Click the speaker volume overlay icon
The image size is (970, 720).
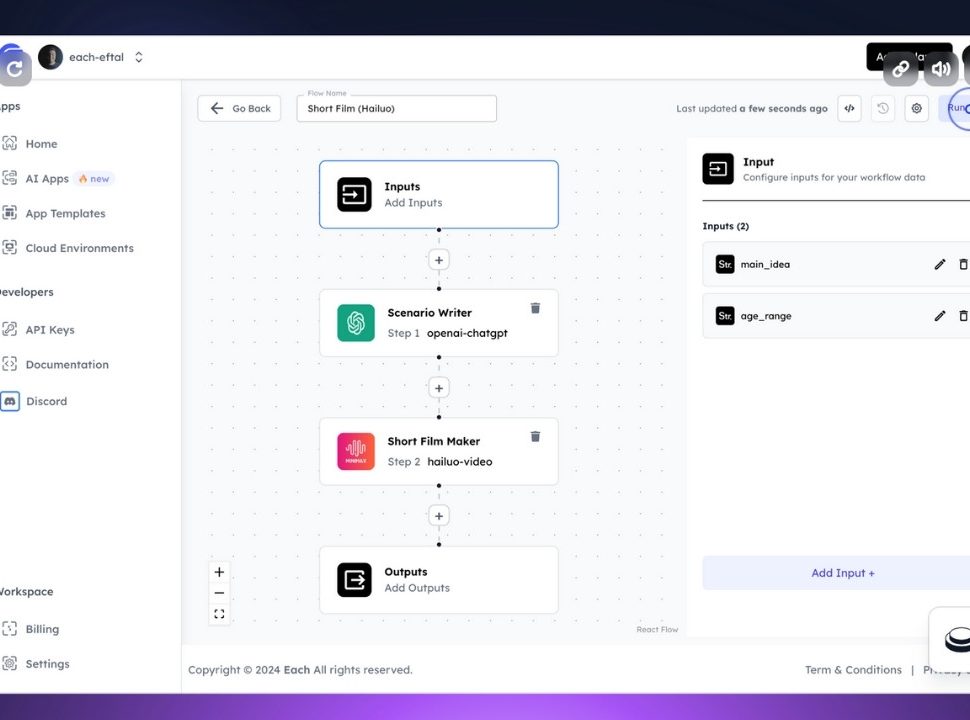click(x=941, y=68)
